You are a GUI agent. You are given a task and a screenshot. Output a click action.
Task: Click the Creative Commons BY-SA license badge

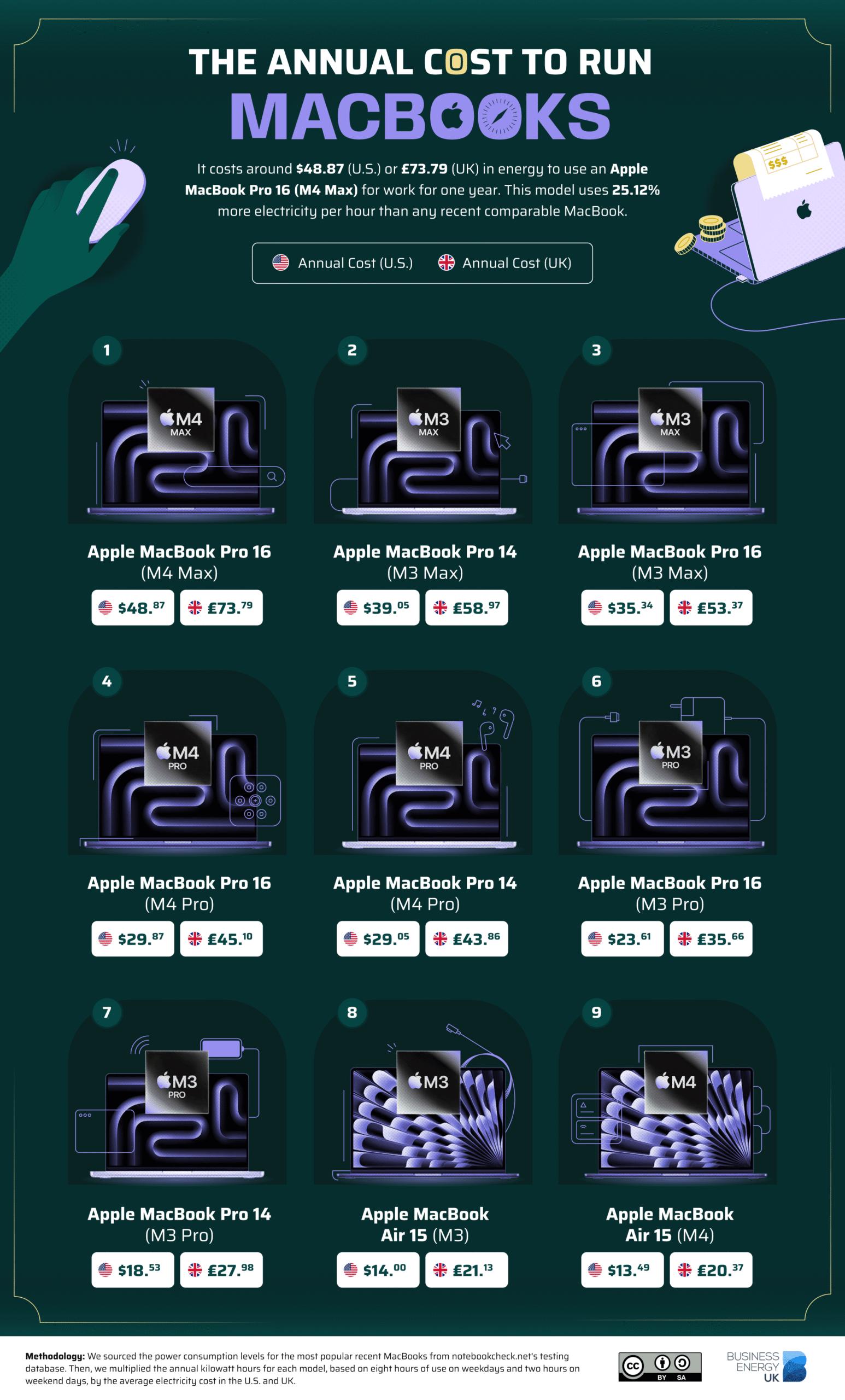[660, 1367]
